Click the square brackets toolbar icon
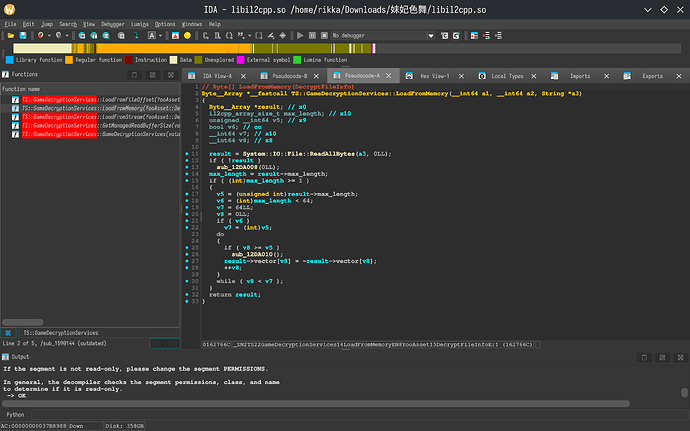This screenshot has height=431, width=690. click(x=259, y=36)
